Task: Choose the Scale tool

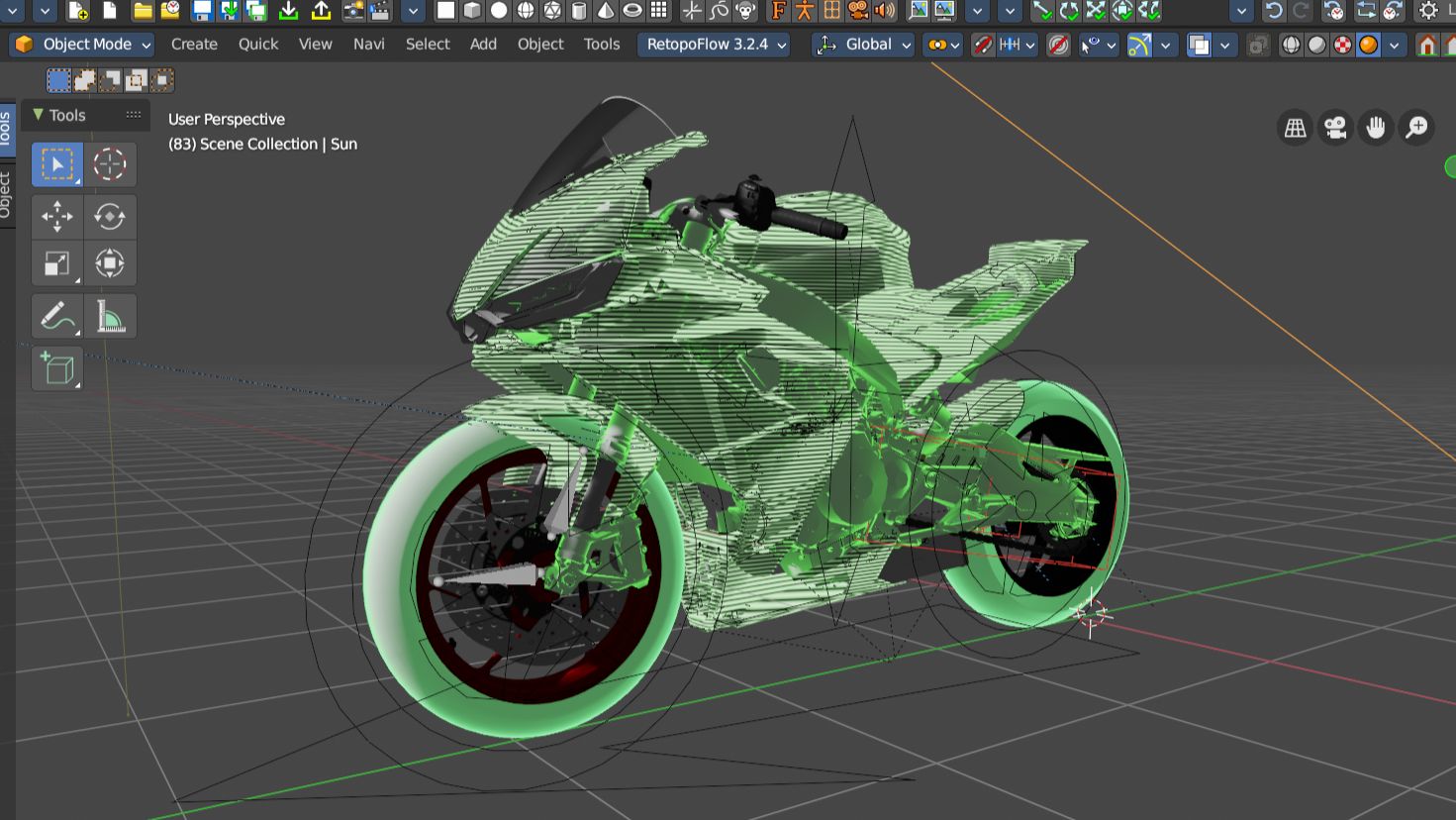Action: click(x=56, y=263)
